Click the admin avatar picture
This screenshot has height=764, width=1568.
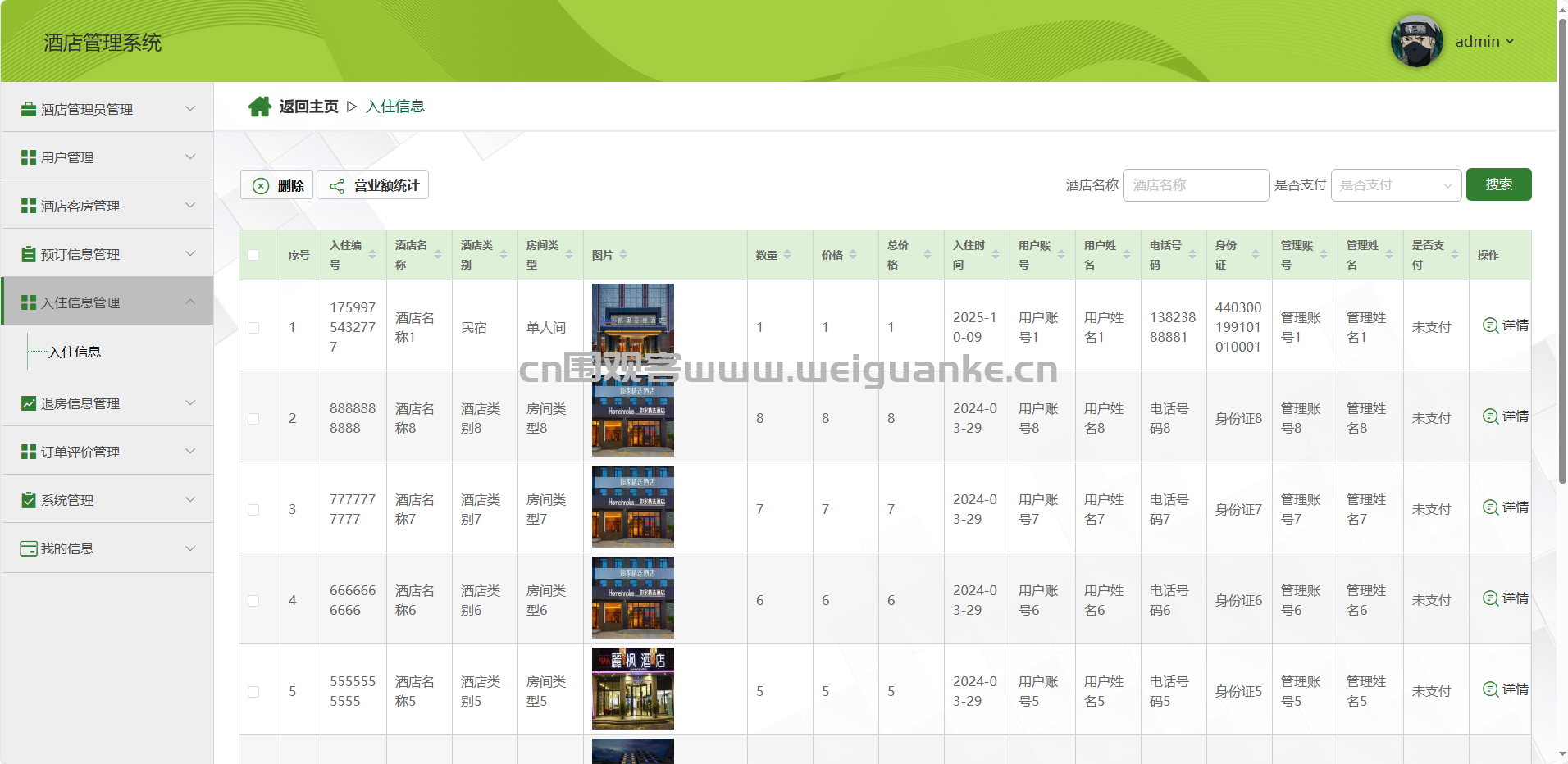click(x=1416, y=41)
